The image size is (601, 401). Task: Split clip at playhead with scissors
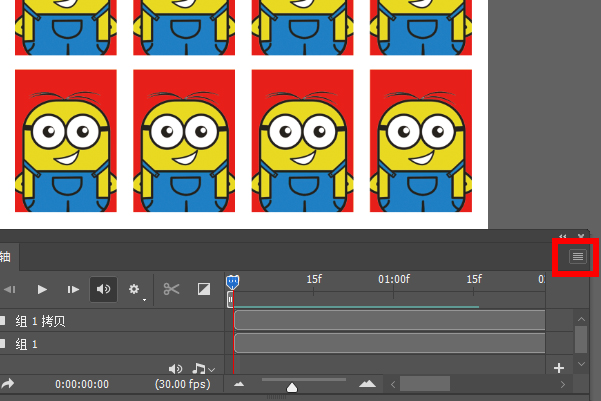click(x=171, y=289)
